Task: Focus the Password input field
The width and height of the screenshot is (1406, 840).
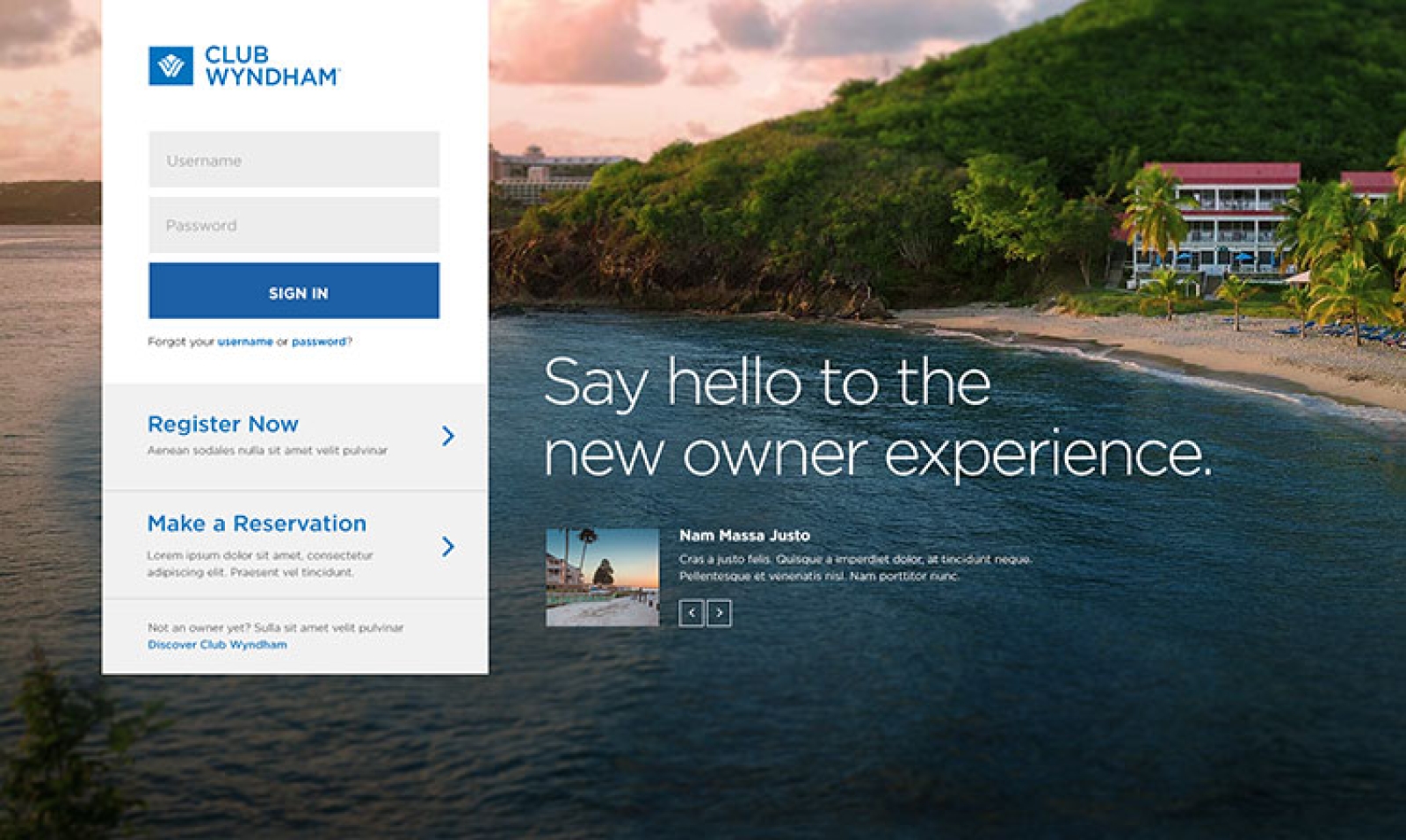Action: pos(294,225)
